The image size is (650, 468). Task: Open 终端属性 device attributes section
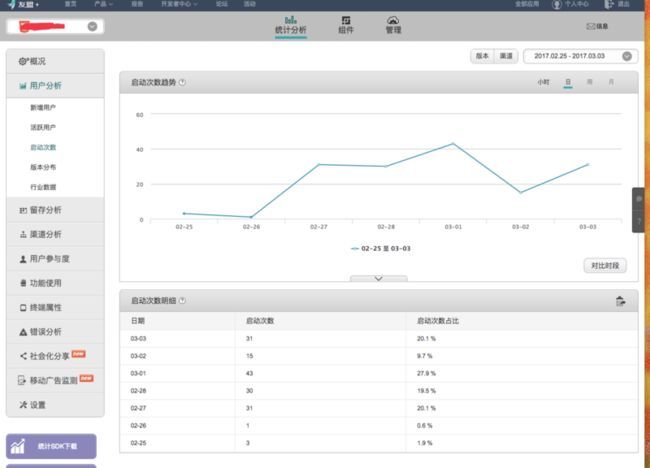pyautogui.click(x=55, y=308)
